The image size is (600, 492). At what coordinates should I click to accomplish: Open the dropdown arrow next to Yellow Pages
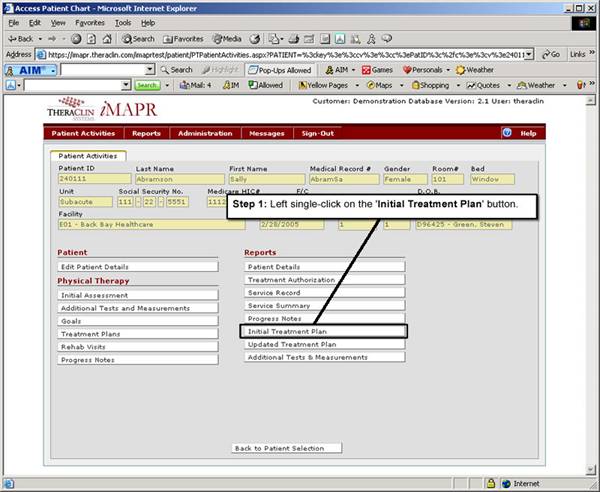357,85
